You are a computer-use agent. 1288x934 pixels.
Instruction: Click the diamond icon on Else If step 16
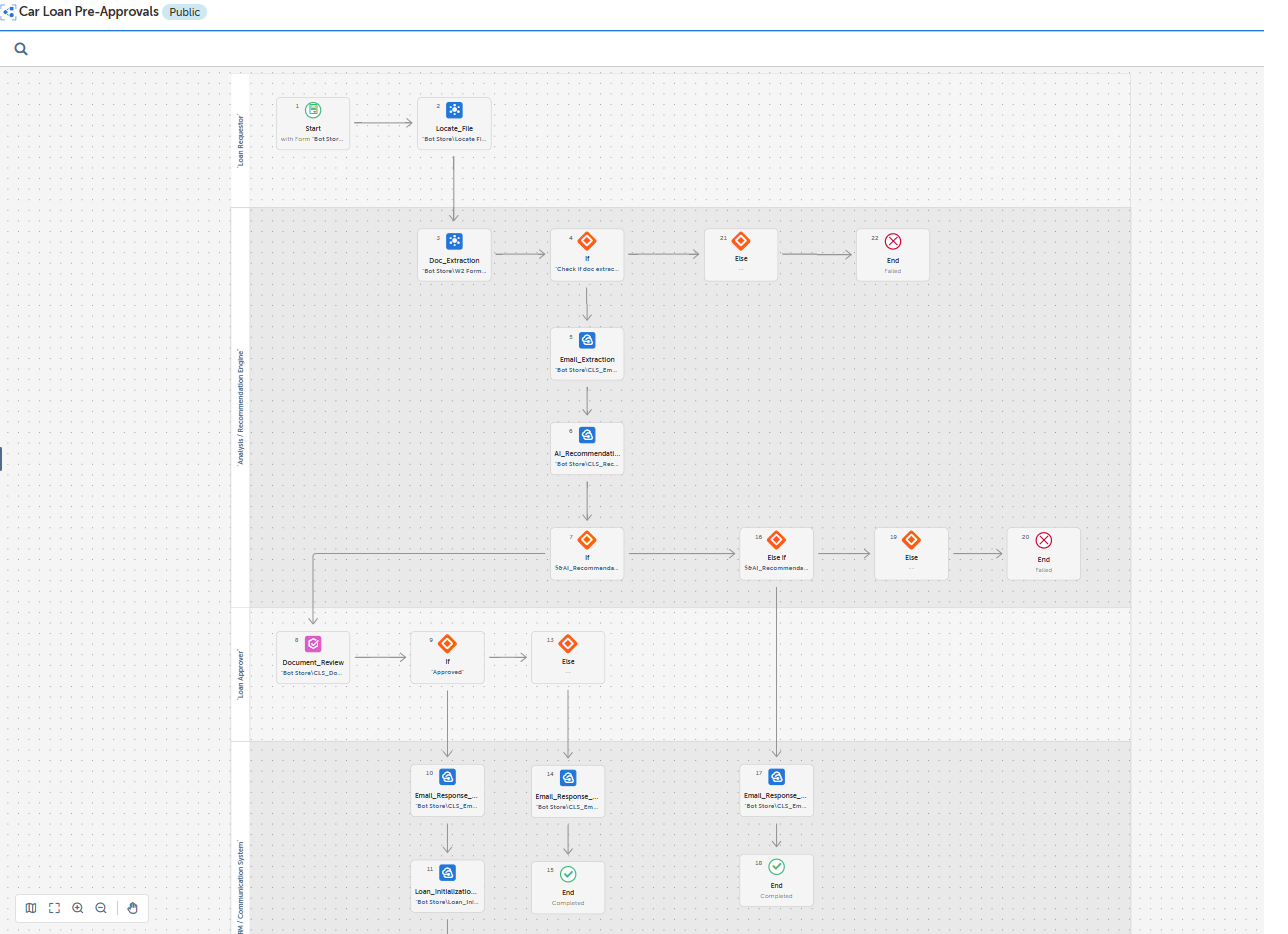click(776, 540)
